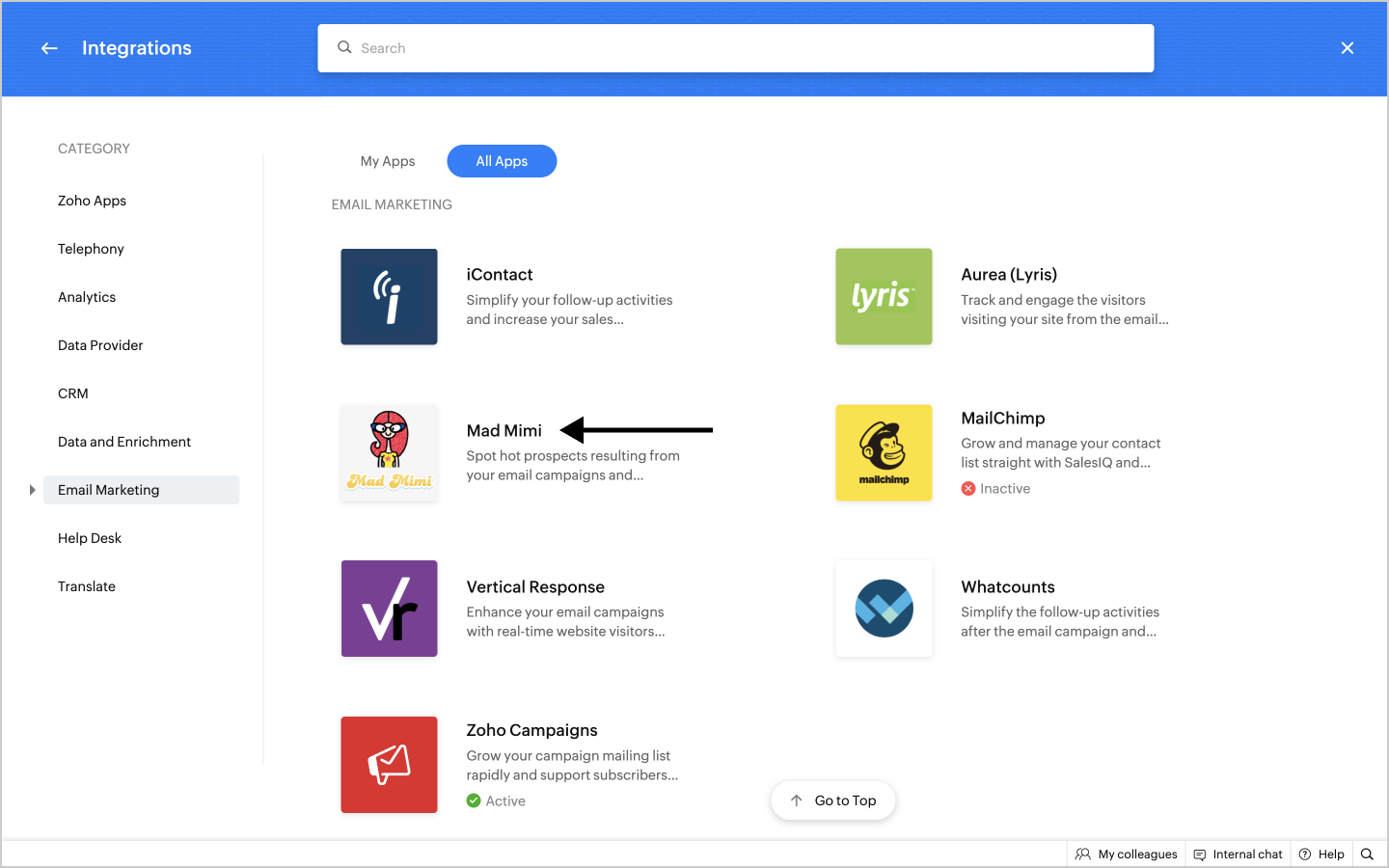
Task: Click 'Track and engage the visitors' description
Action: 1065,310
